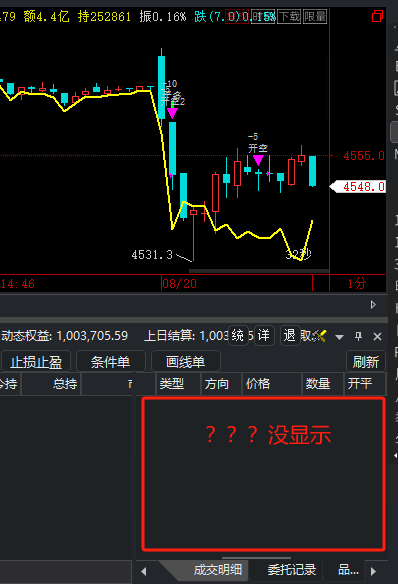Click the left tab-scroll arrow at the bottom
The width and height of the screenshot is (398, 584).
[144, 571]
